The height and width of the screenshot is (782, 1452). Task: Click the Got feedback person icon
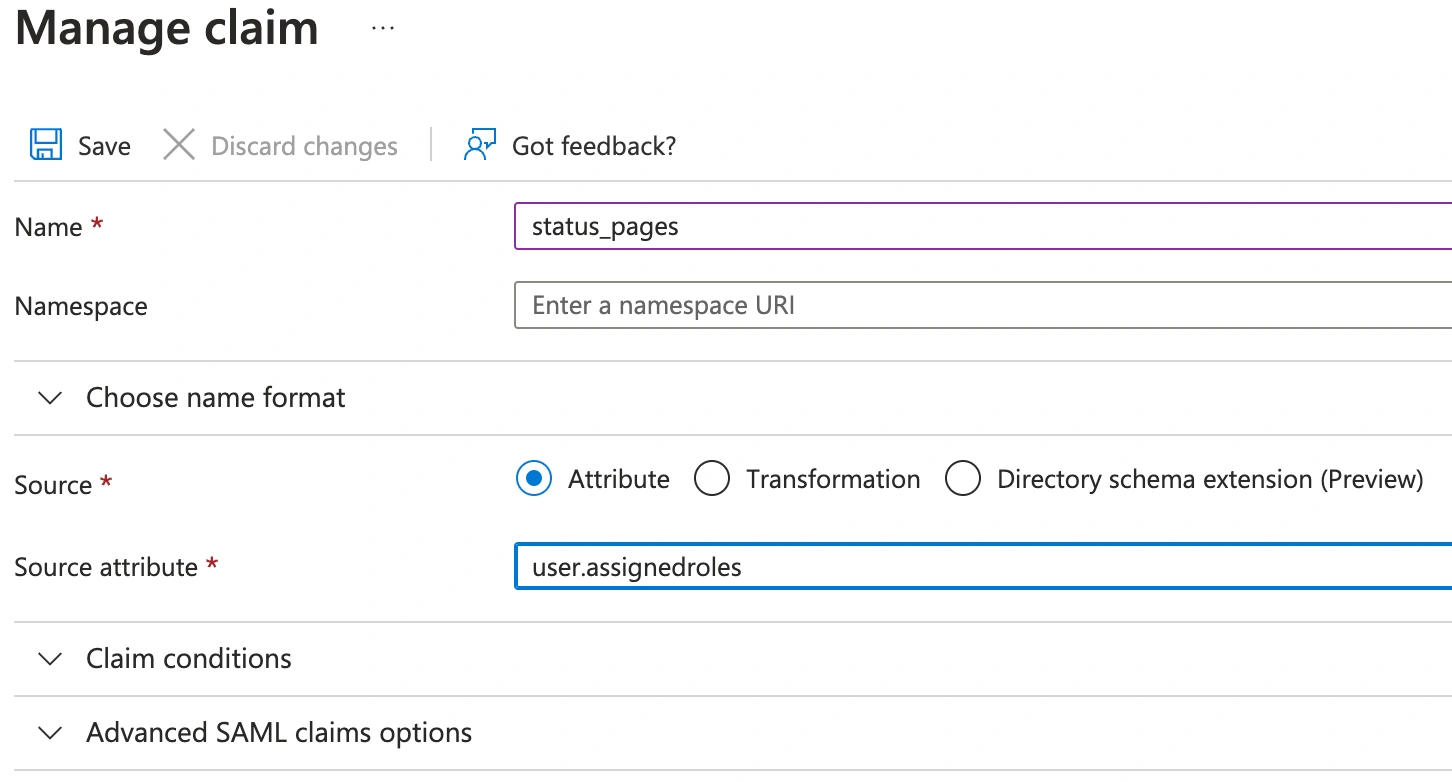(480, 145)
